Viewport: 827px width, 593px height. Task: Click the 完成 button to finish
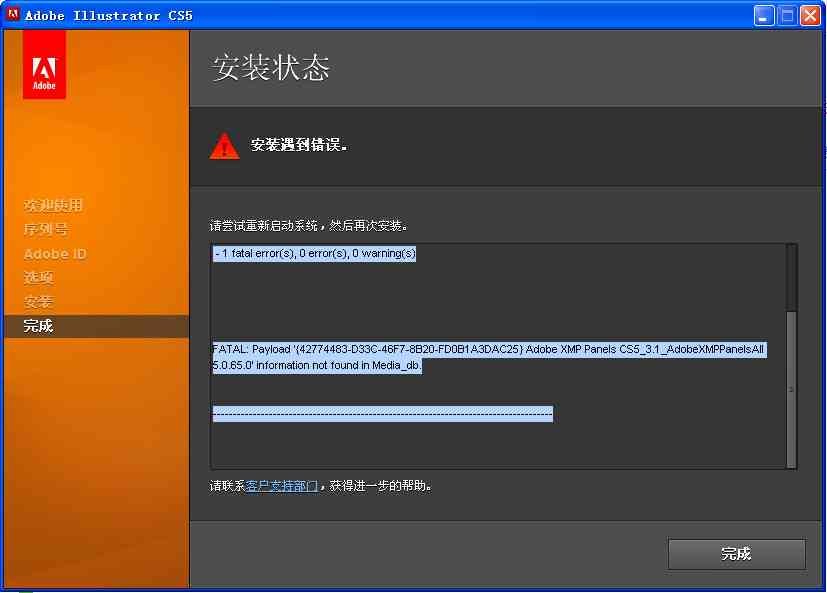tap(736, 553)
